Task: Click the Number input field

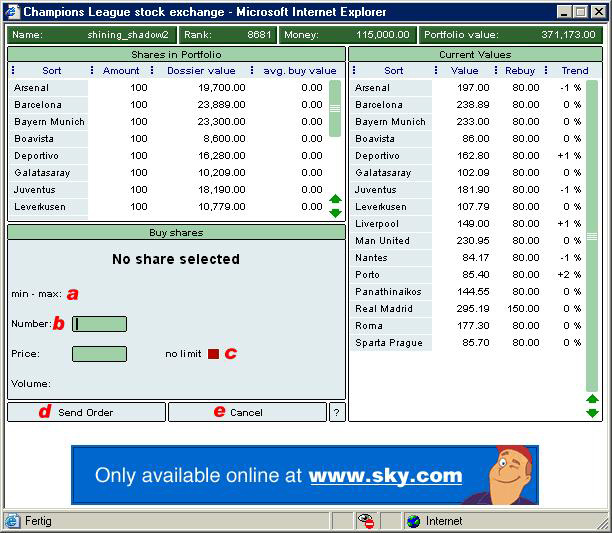Action: pos(100,324)
